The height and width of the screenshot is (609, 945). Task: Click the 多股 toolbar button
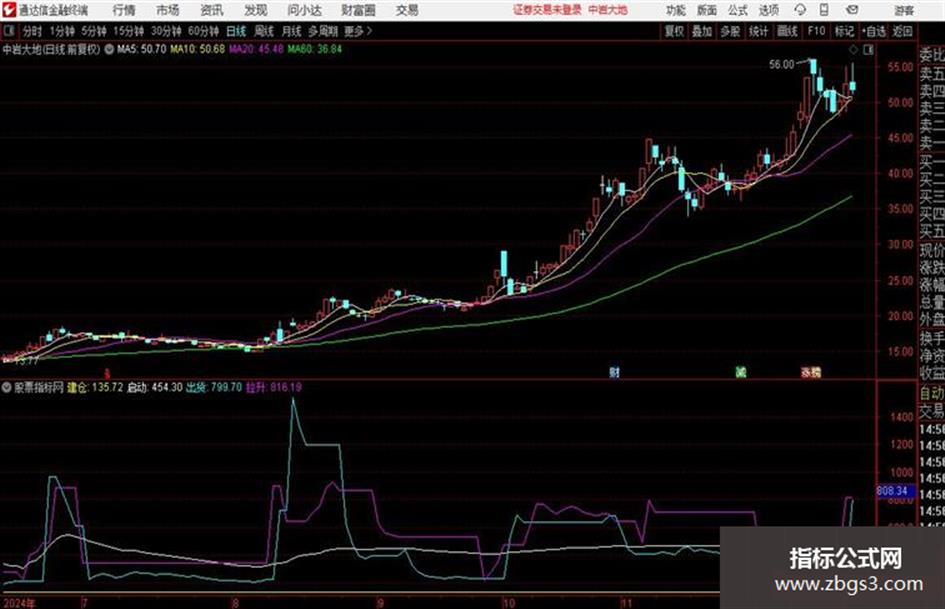[x=730, y=31]
